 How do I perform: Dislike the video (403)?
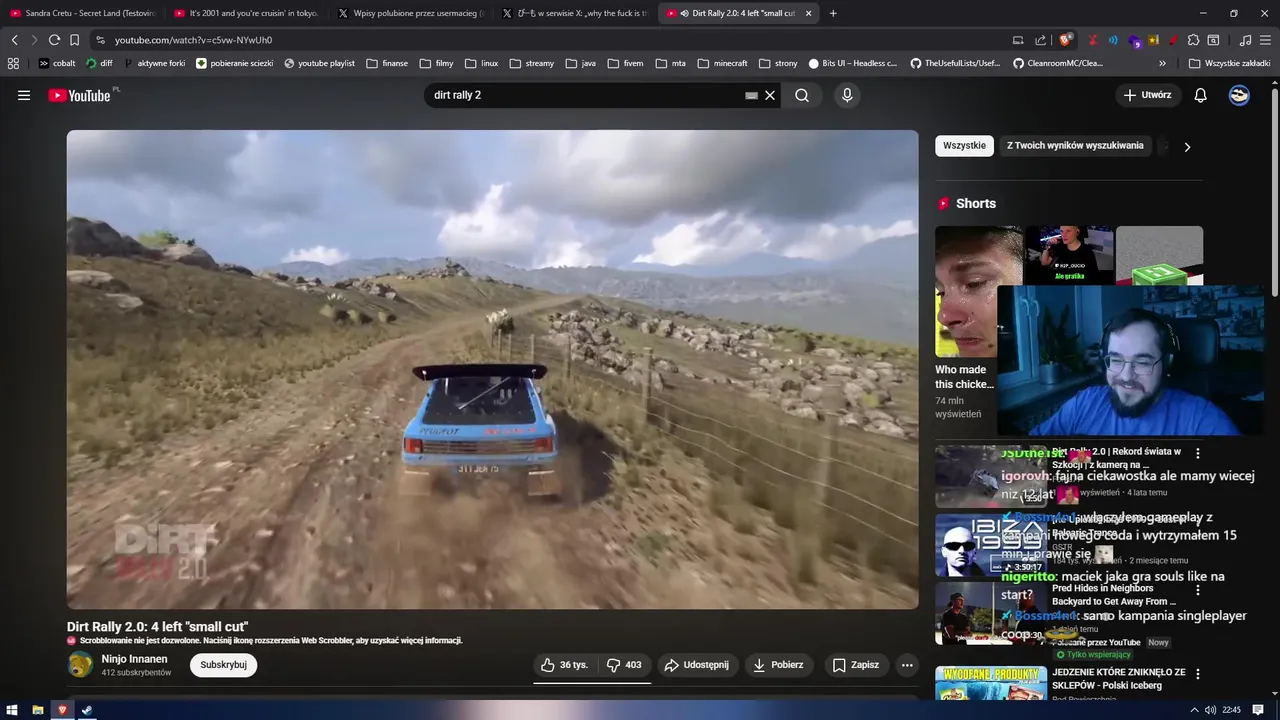(625, 665)
